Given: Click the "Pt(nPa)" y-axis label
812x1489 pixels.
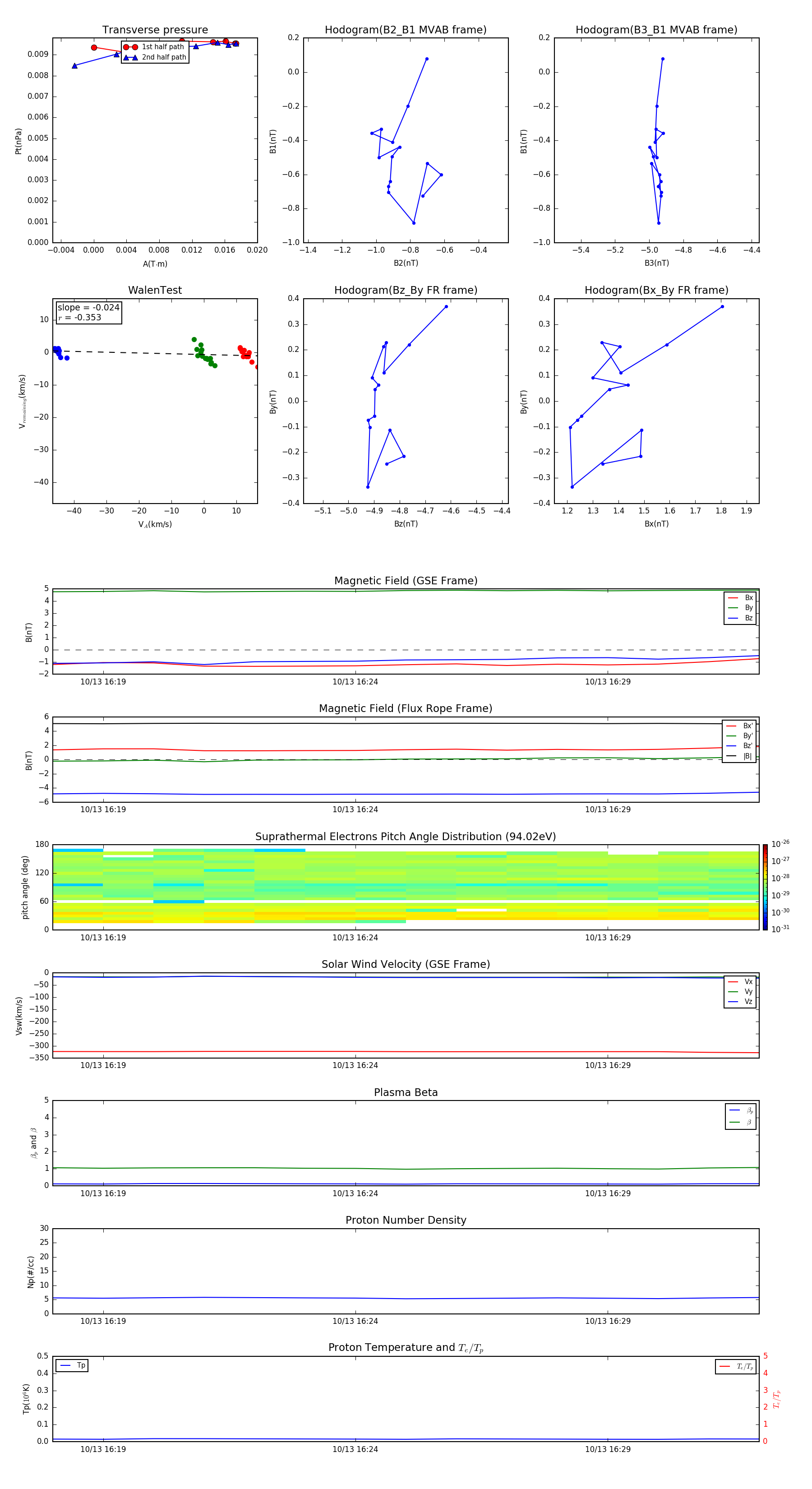Looking at the screenshot, I should tap(18, 141).
